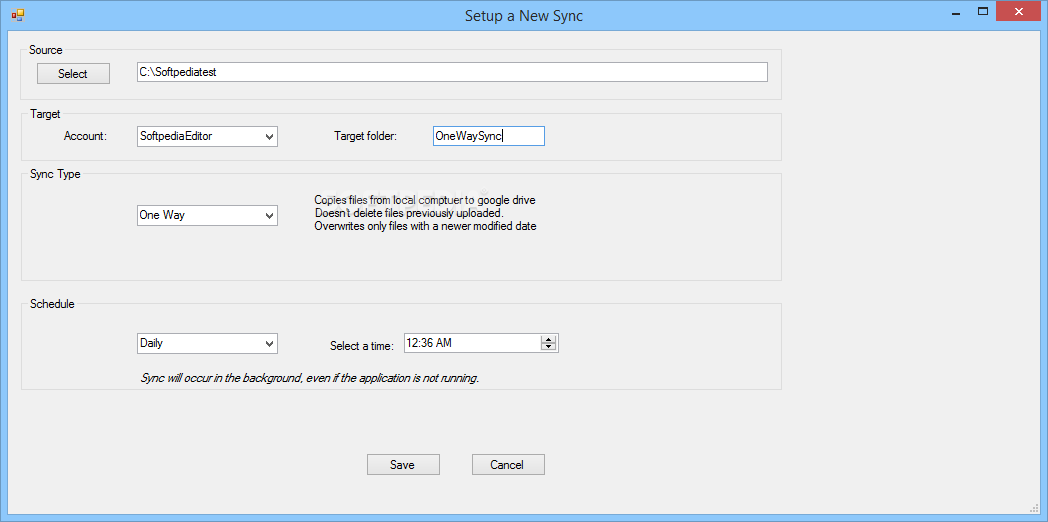The width and height of the screenshot is (1048, 522).
Task: Expand the Sync Type dropdown One Way
Action: click(x=207, y=216)
